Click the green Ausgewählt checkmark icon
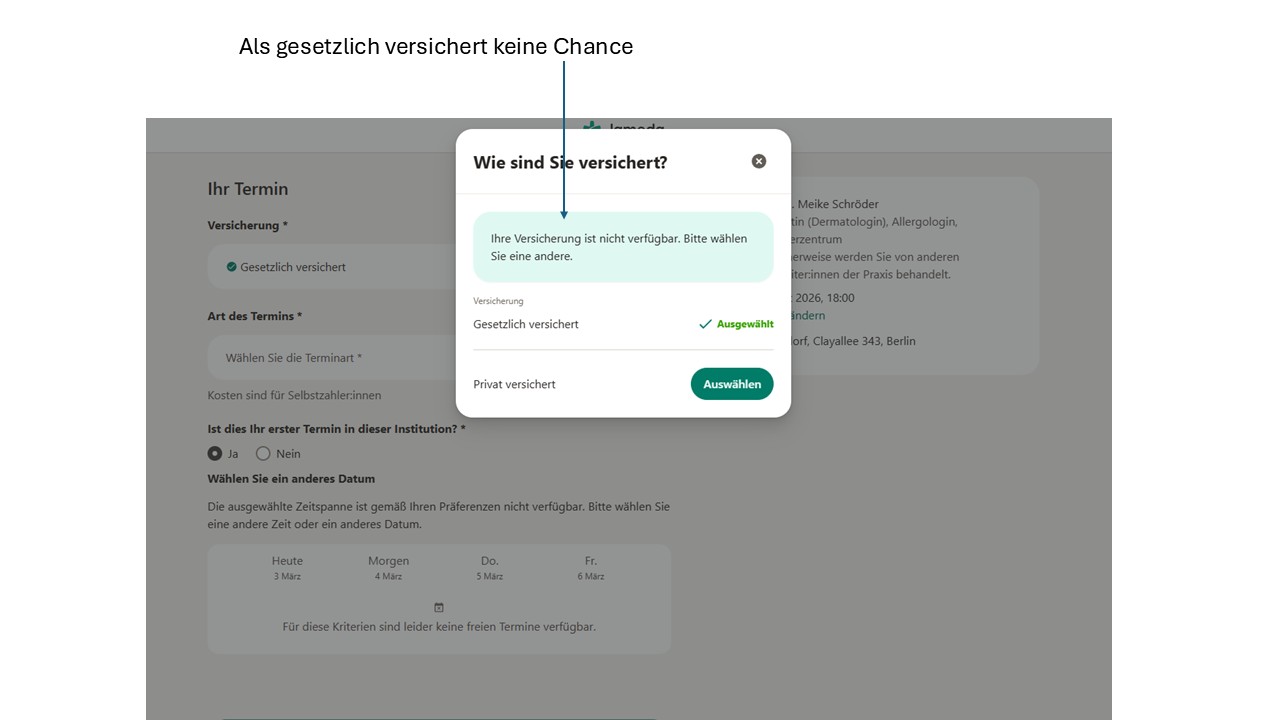1280x720 pixels. click(705, 324)
